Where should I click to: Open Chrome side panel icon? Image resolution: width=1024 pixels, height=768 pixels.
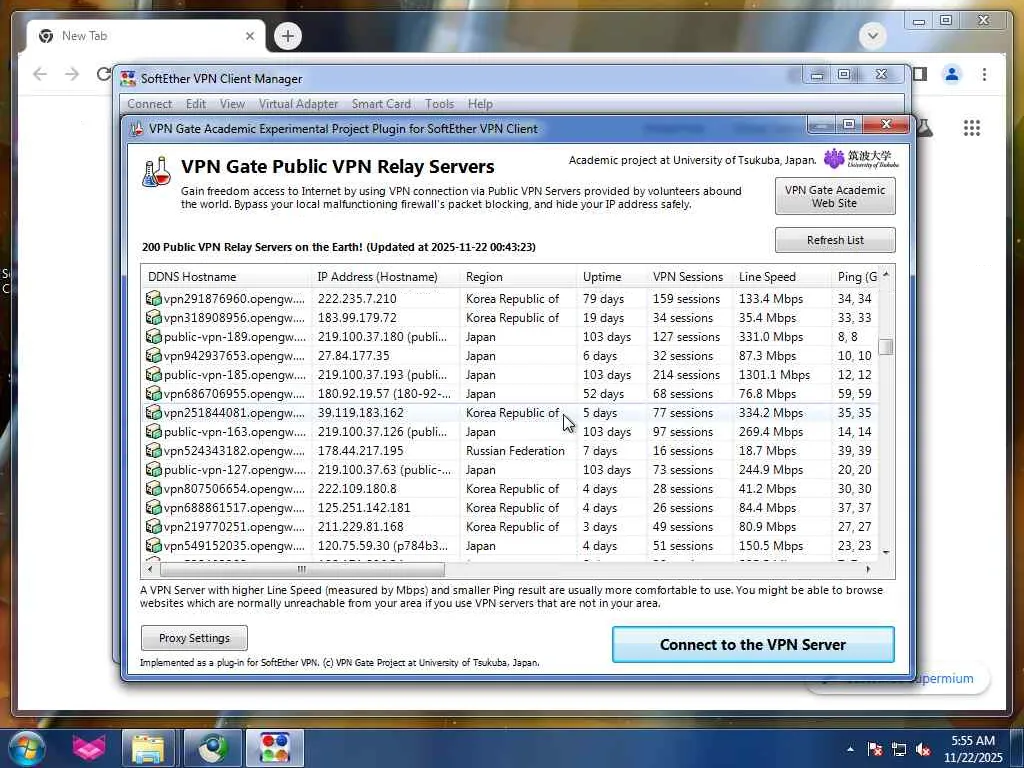click(x=920, y=74)
